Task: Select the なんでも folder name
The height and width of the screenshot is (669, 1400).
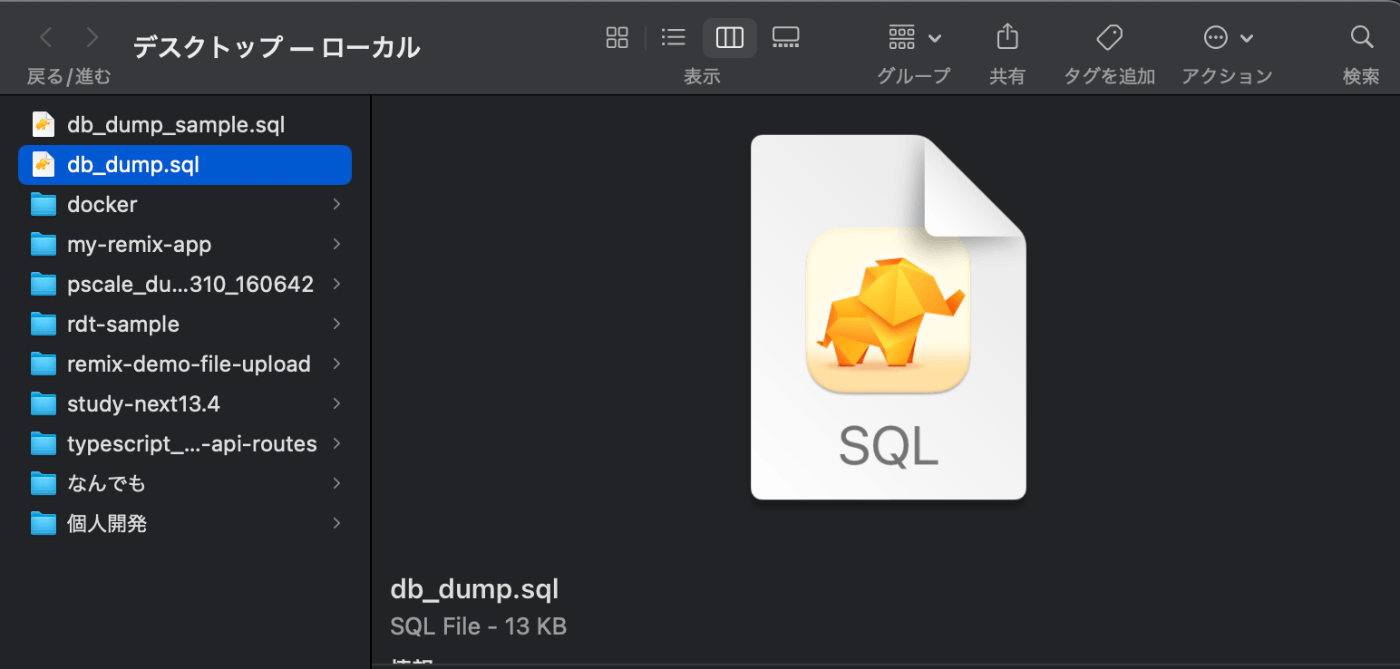Action: tap(106, 483)
